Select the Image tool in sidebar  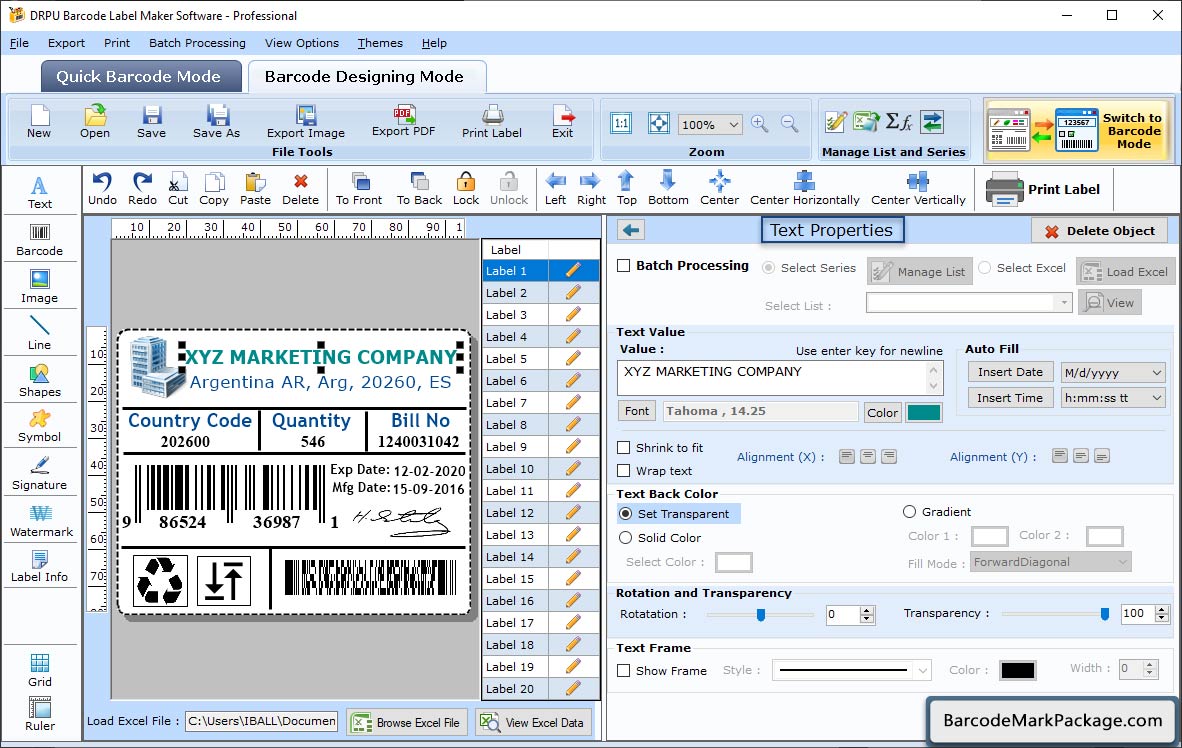pos(39,287)
